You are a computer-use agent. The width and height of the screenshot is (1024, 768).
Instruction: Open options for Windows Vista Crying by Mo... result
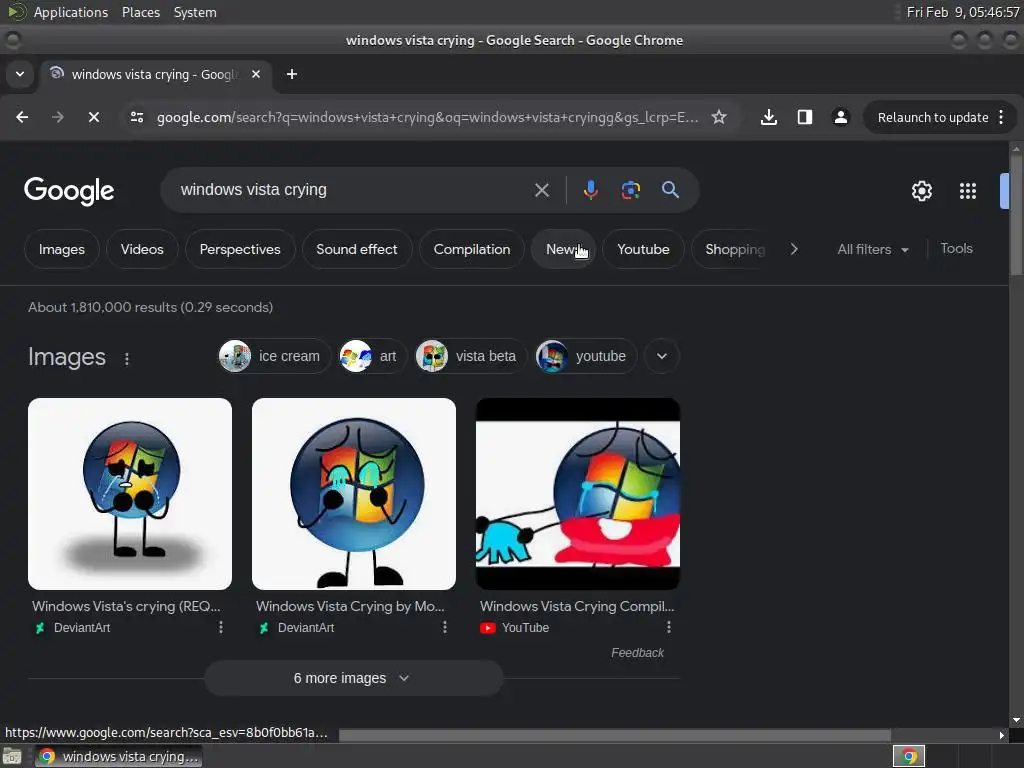point(445,627)
